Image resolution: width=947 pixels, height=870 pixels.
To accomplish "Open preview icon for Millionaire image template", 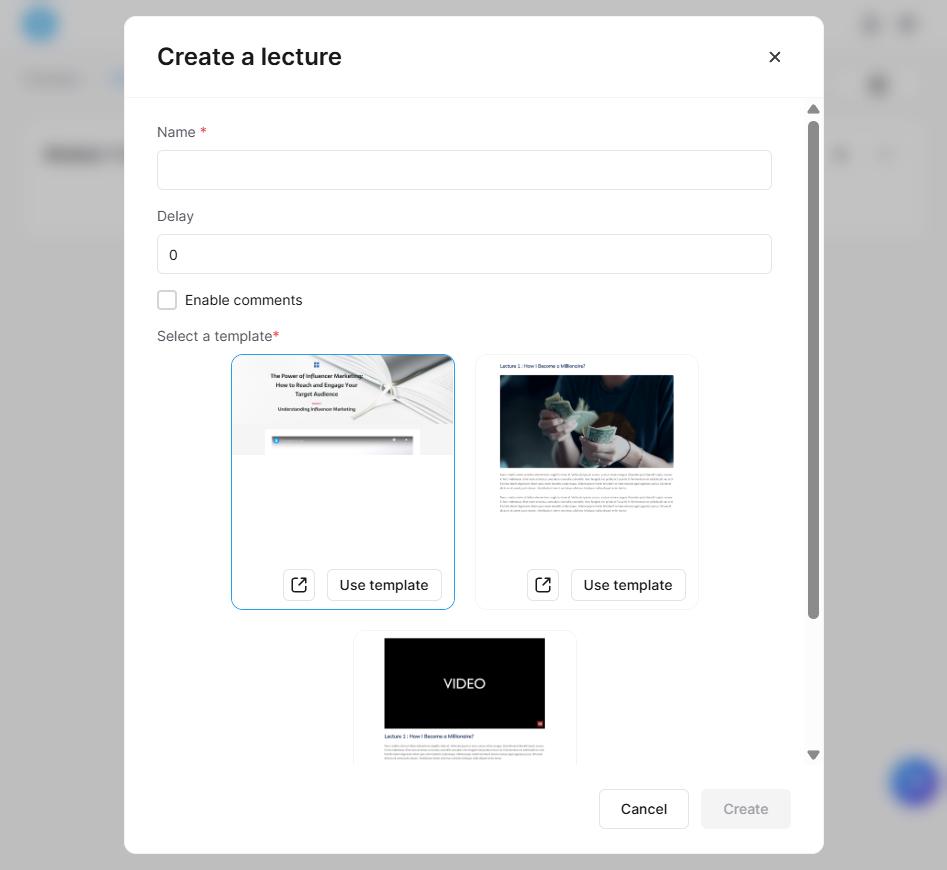I will click(543, 585).
